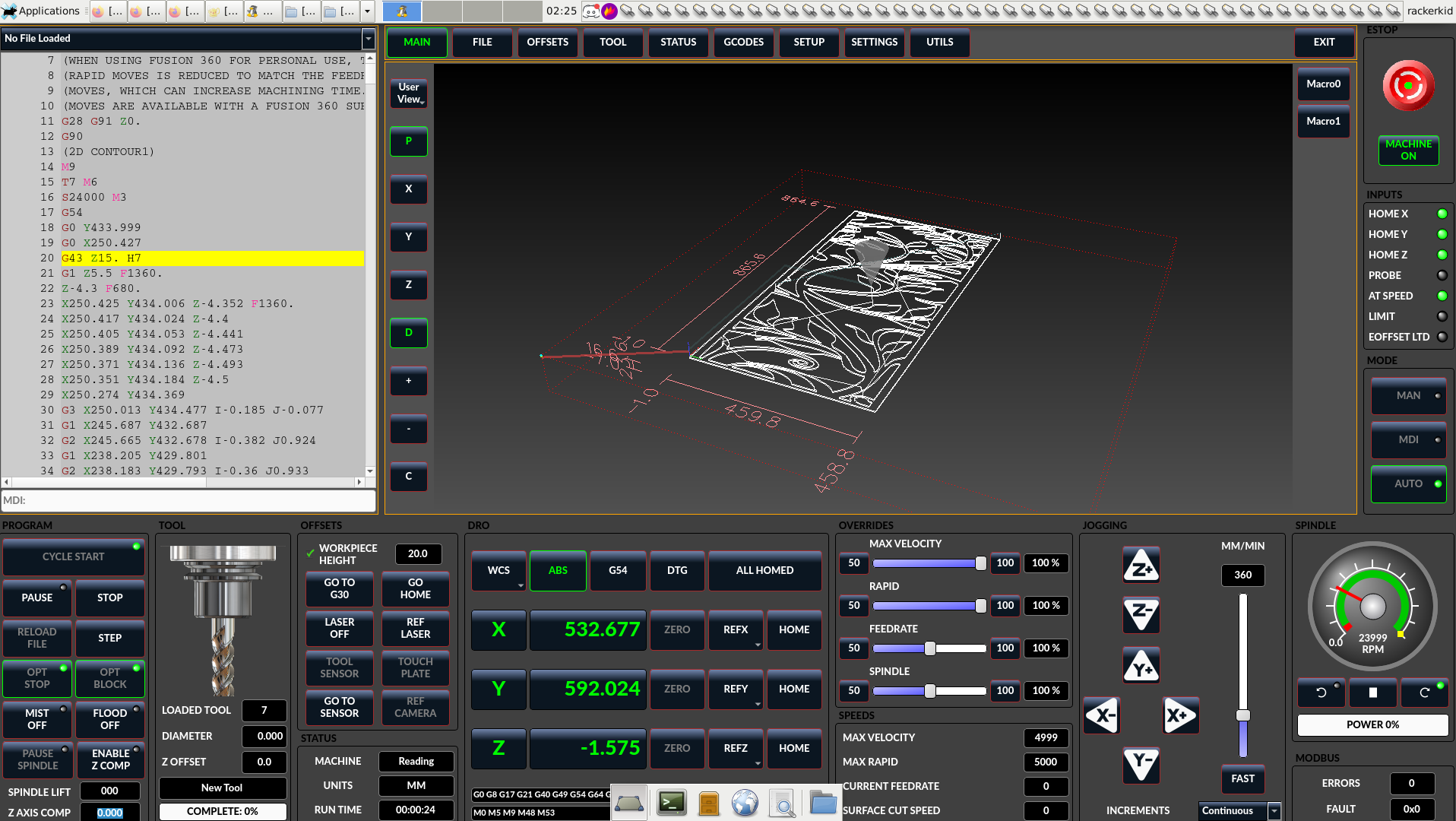Start spindle reverse (counter-clockwise)
The image size is (1456, 821).
(x=1321, y=693)
